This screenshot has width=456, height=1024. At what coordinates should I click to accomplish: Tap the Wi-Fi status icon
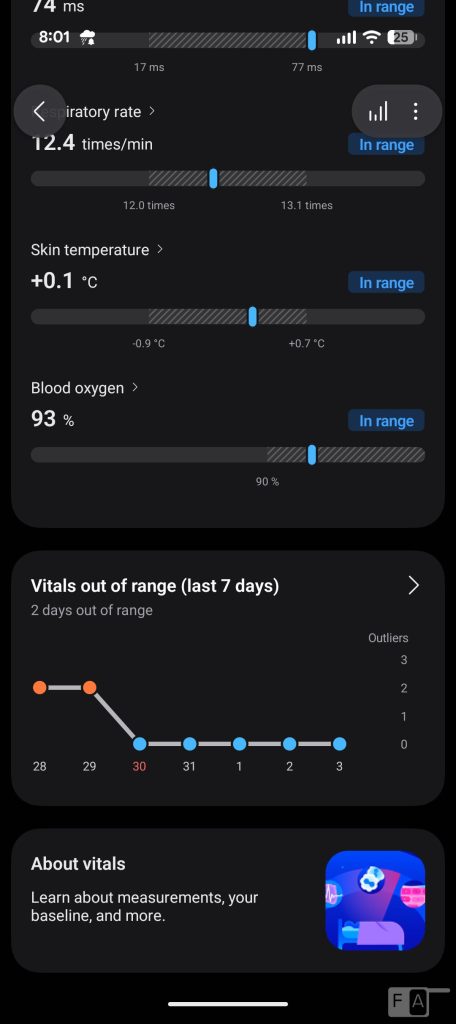[371, 38]
